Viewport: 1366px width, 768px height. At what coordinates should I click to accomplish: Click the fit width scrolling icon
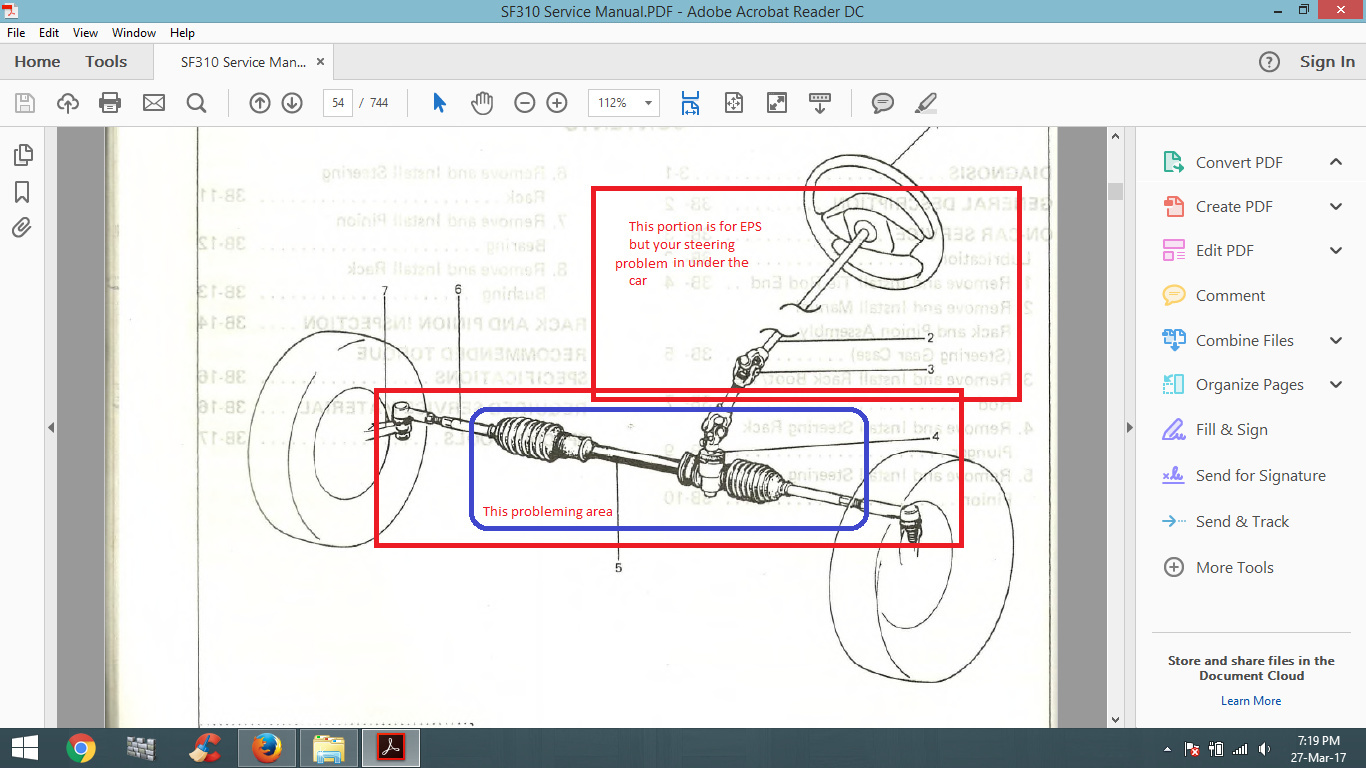coord(690,103)
